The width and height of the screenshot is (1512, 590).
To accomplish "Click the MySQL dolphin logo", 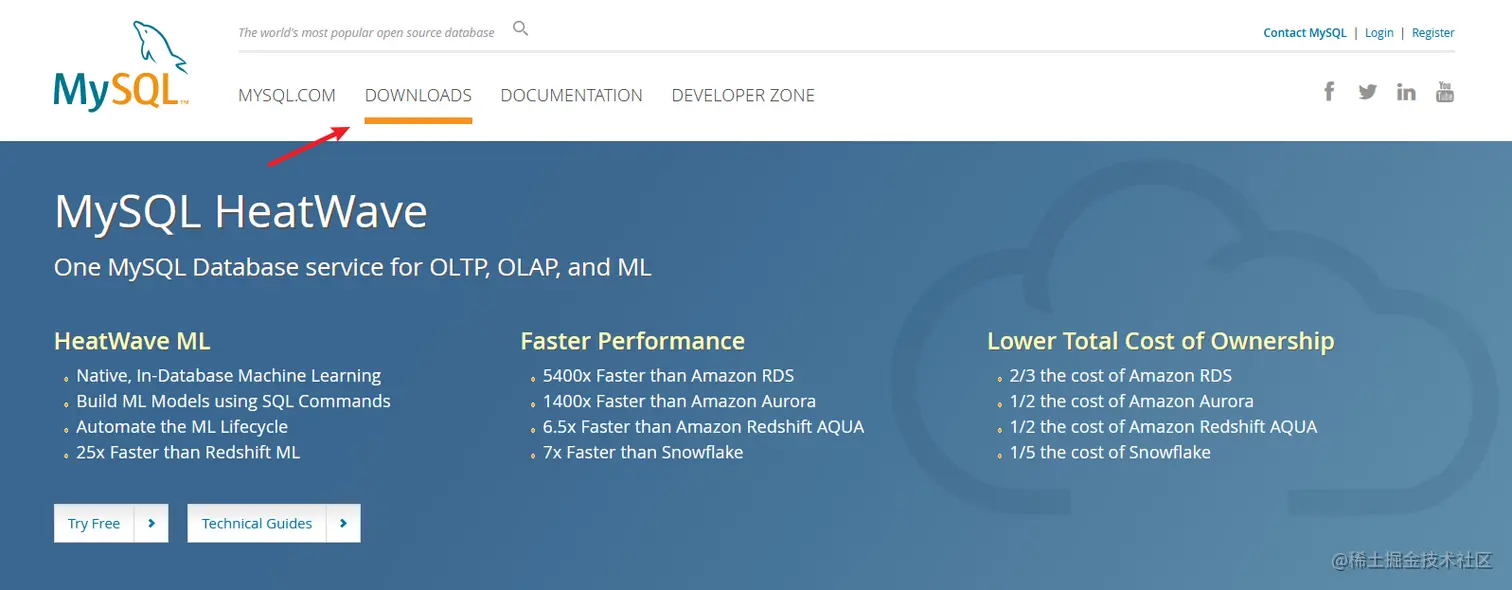I will (x=120, y=66).
